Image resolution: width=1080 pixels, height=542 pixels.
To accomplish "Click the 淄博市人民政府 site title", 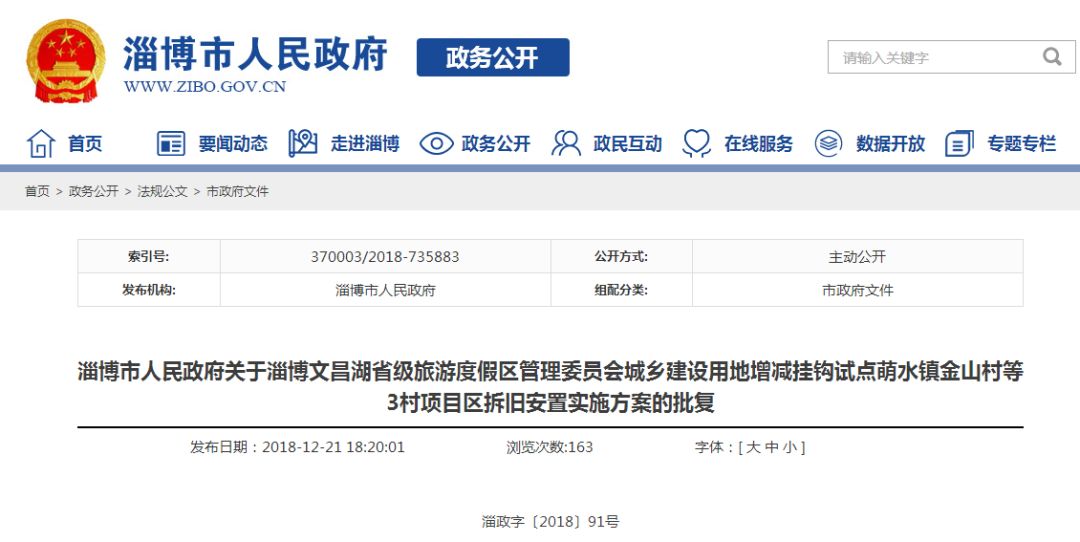I will point(256,54).
